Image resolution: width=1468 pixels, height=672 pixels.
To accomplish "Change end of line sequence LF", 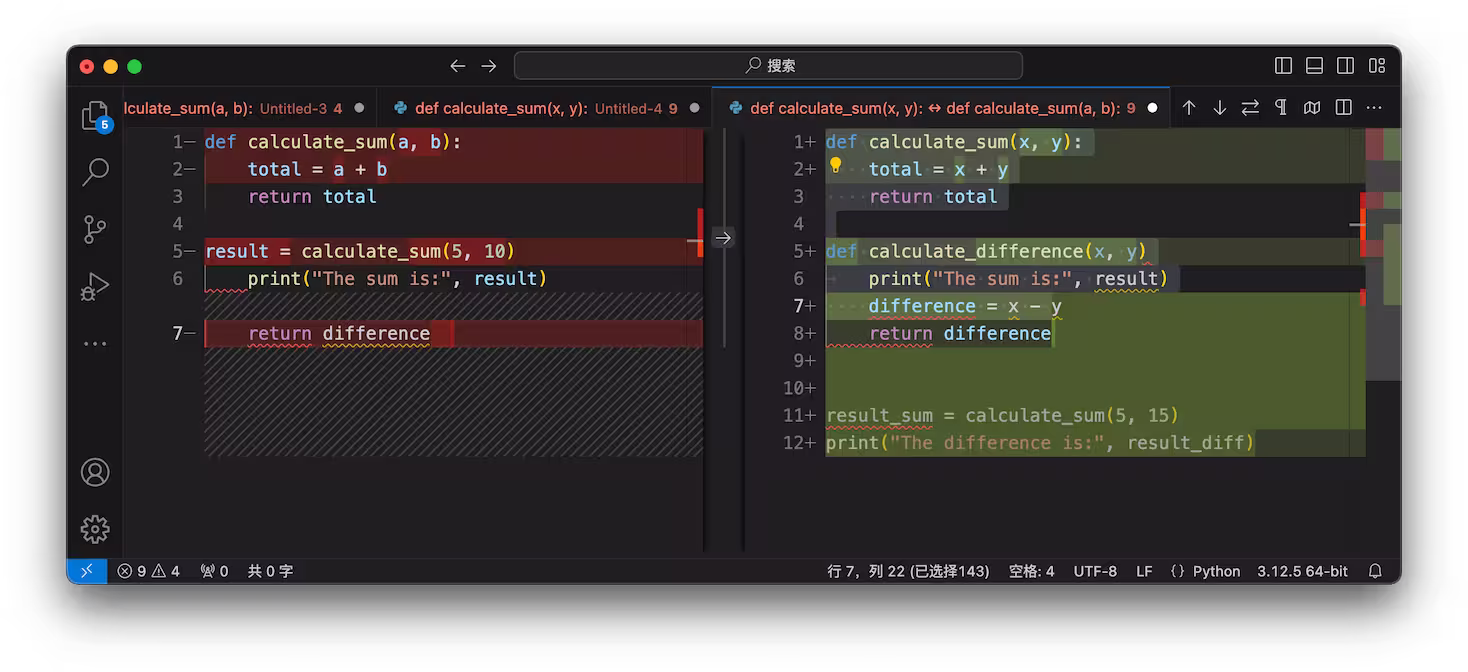I will 1144,571.
